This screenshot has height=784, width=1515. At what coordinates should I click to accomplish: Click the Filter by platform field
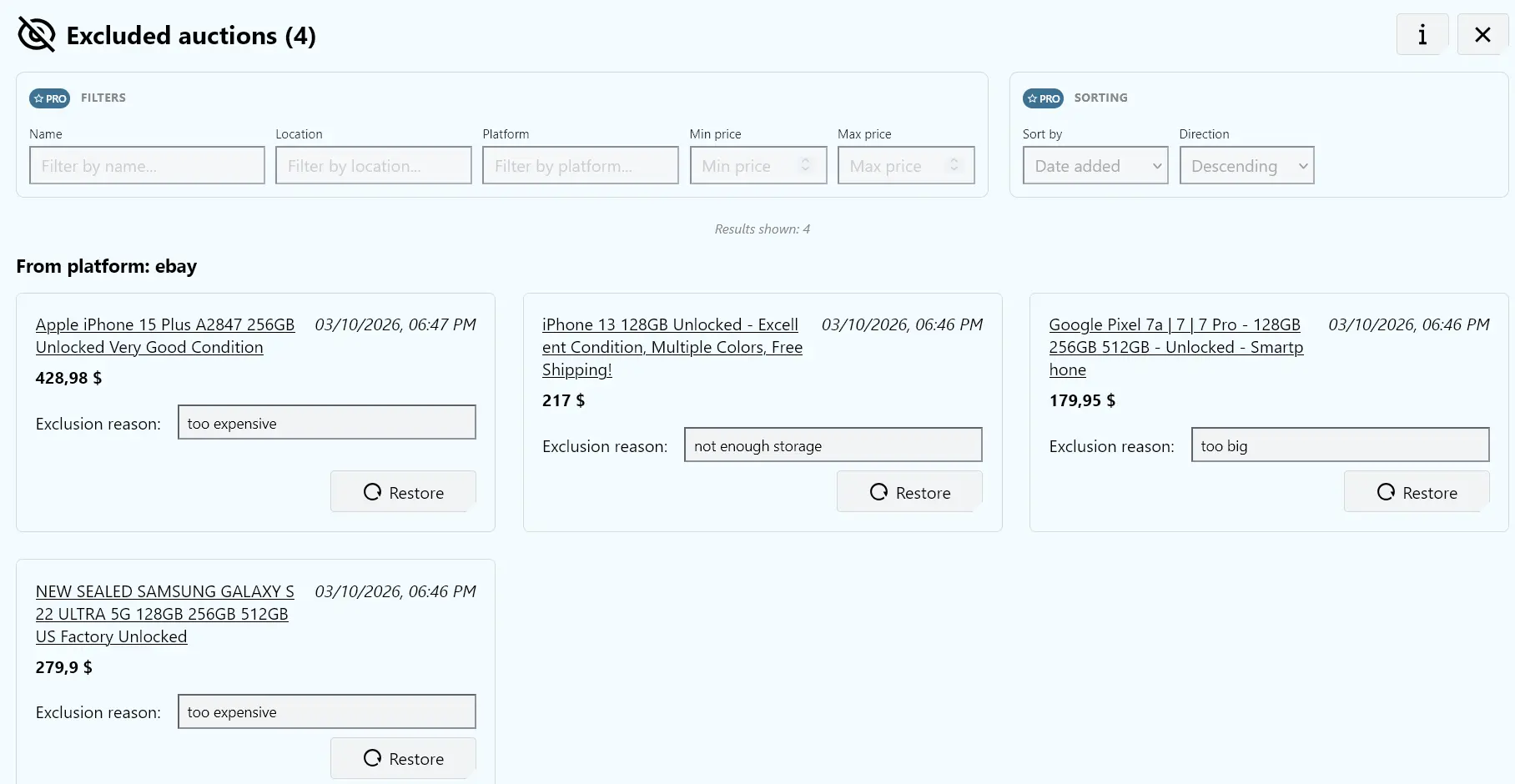coord(580,165)
